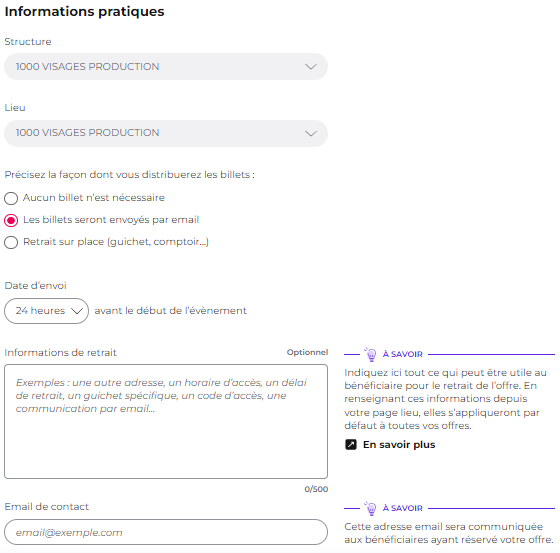The height and width of the screenshot is (553, 560).
Task: Click the 'Retrait sur place (guichet, comptoir...)' label
Action: pyautogui.click(x=116, y=242)
